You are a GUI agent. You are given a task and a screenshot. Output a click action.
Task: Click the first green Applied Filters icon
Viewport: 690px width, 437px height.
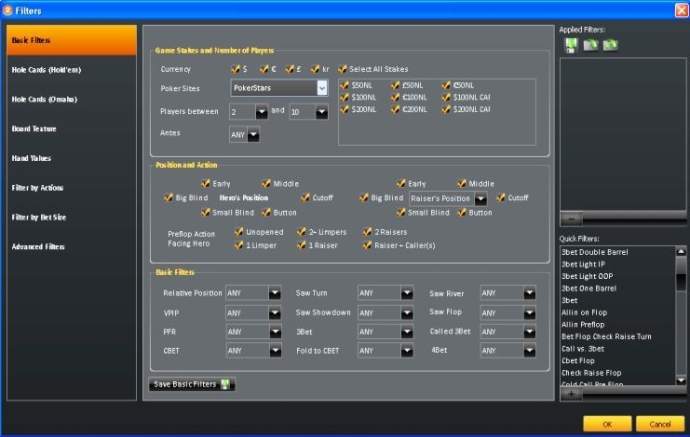[571, 45]
